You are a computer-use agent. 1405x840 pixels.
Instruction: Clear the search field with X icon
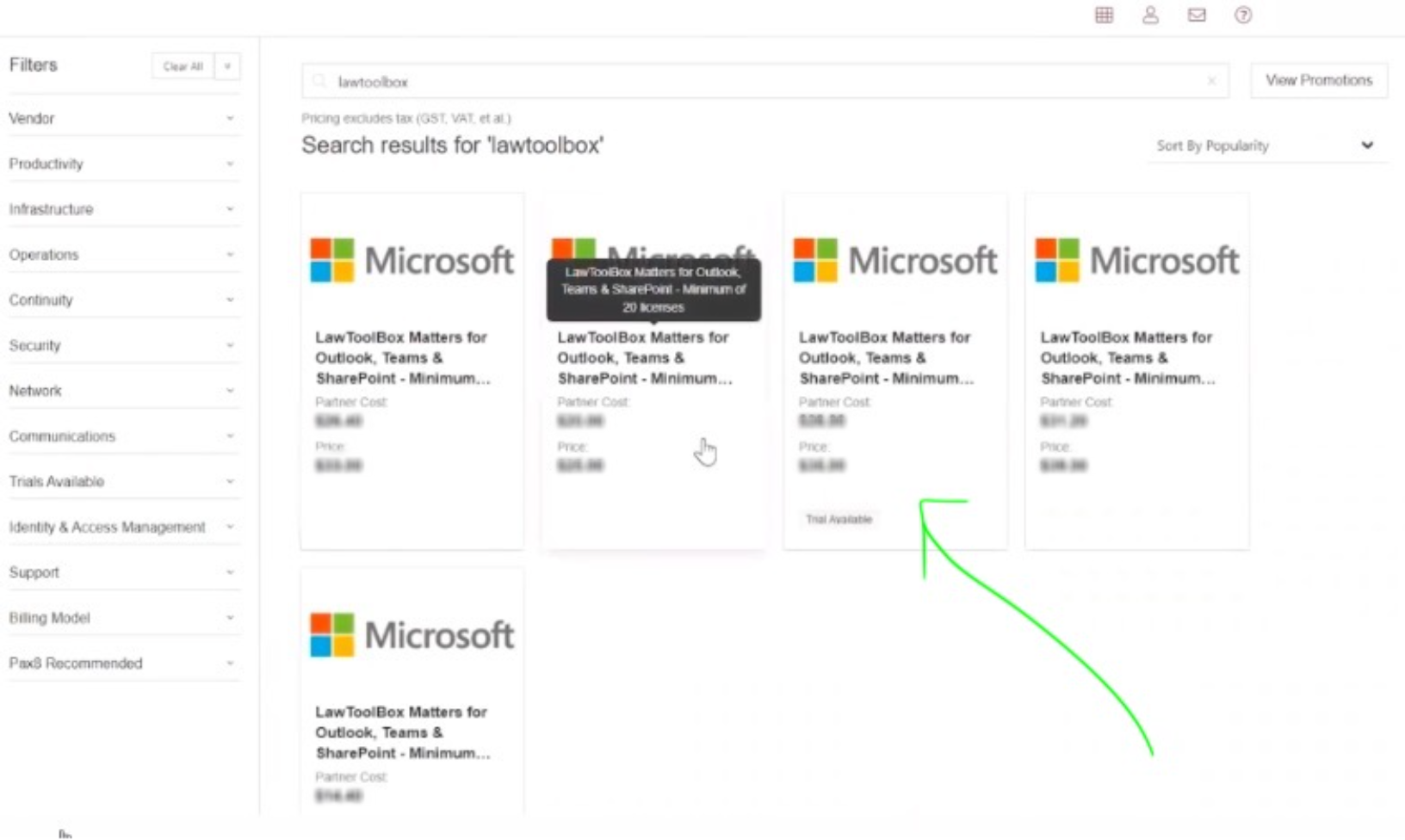point(1211,81)
